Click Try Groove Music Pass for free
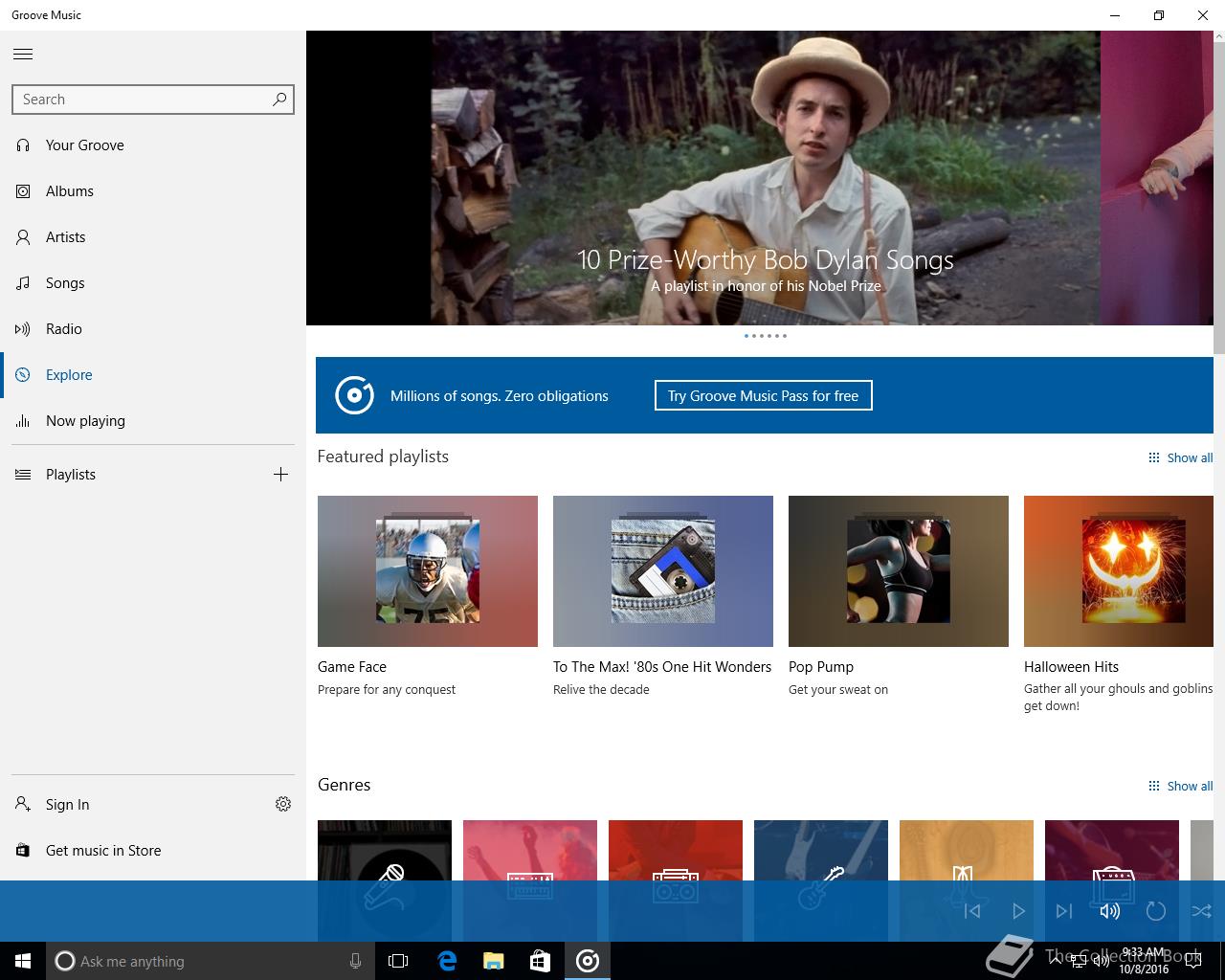 point(763,395)
